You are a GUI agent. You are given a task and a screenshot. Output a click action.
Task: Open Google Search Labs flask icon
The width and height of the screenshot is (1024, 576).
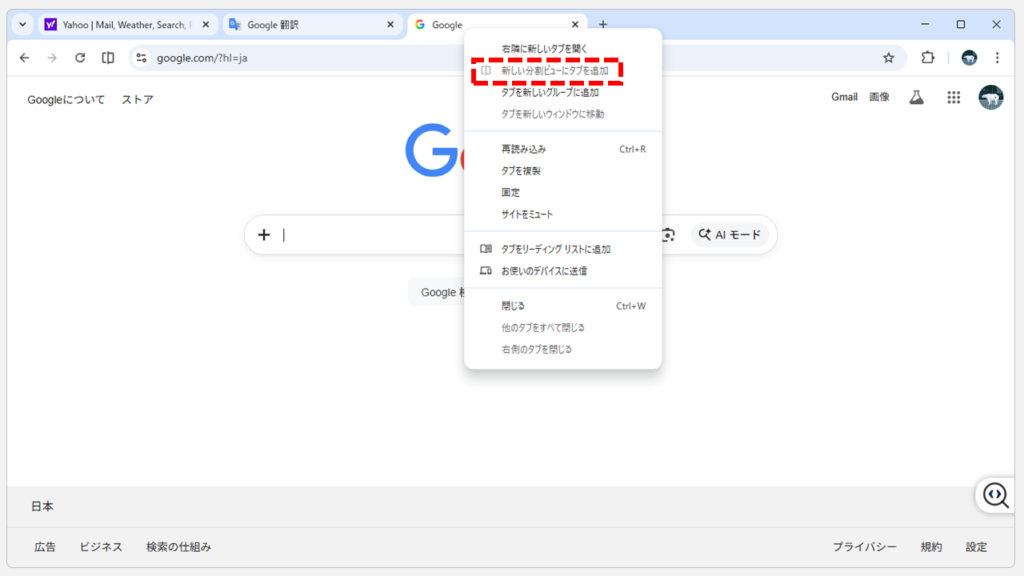(x=917, y=96)
